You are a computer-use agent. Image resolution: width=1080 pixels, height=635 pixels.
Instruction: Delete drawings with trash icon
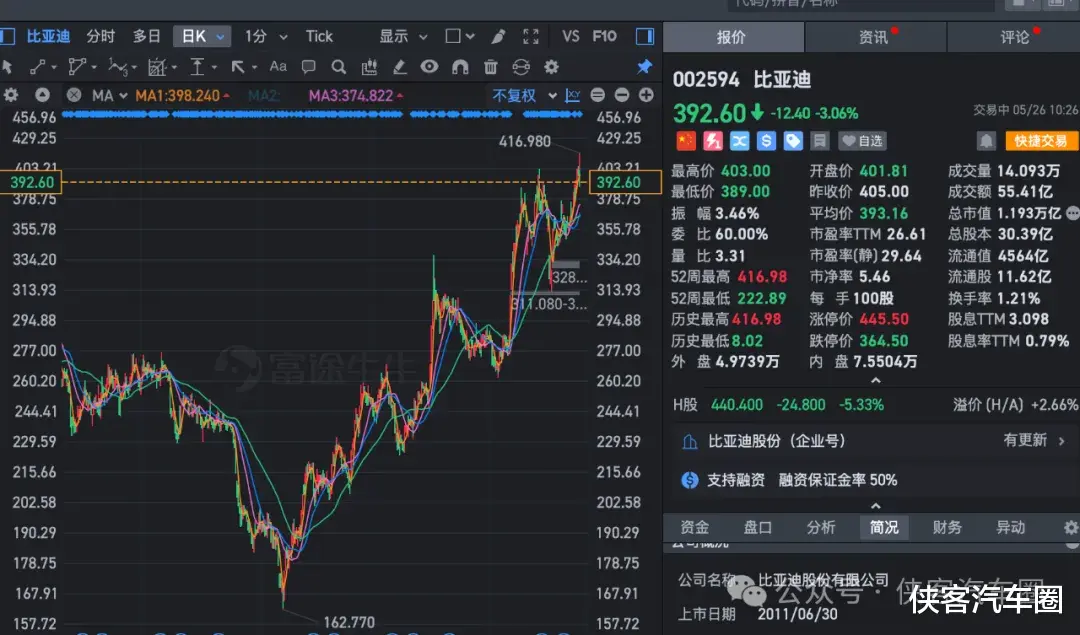point(490,67)
